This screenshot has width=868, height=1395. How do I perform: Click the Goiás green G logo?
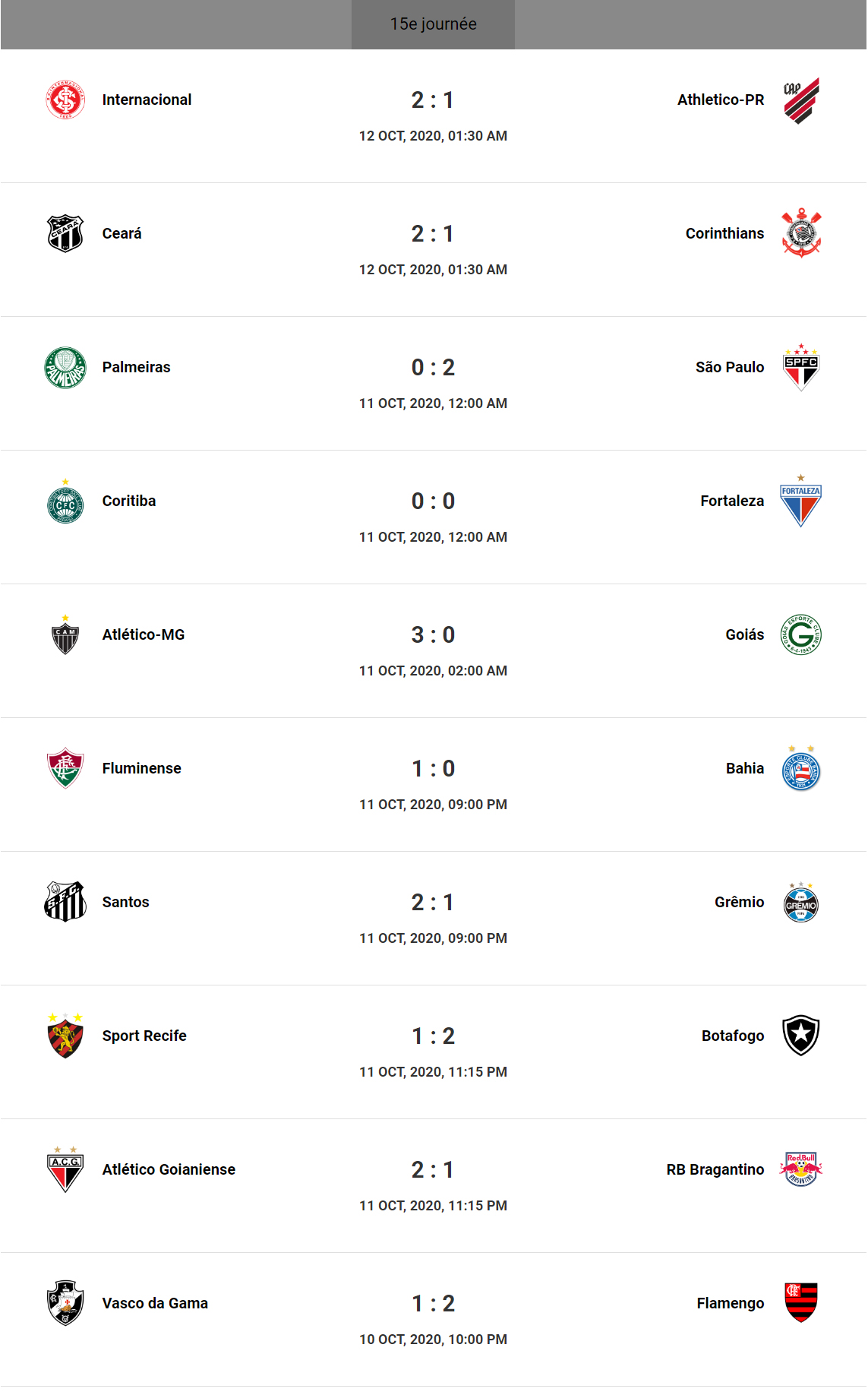(x=801, y=635)
